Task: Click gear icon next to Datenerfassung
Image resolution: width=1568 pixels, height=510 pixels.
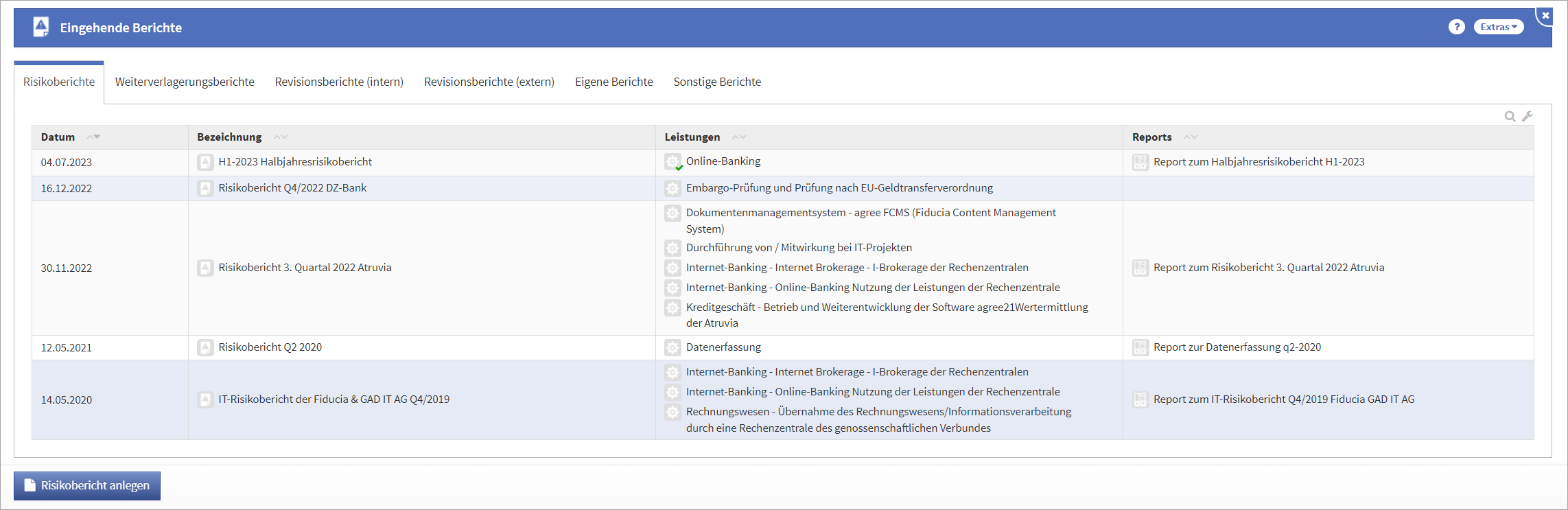Action: [x=672, y=347]
